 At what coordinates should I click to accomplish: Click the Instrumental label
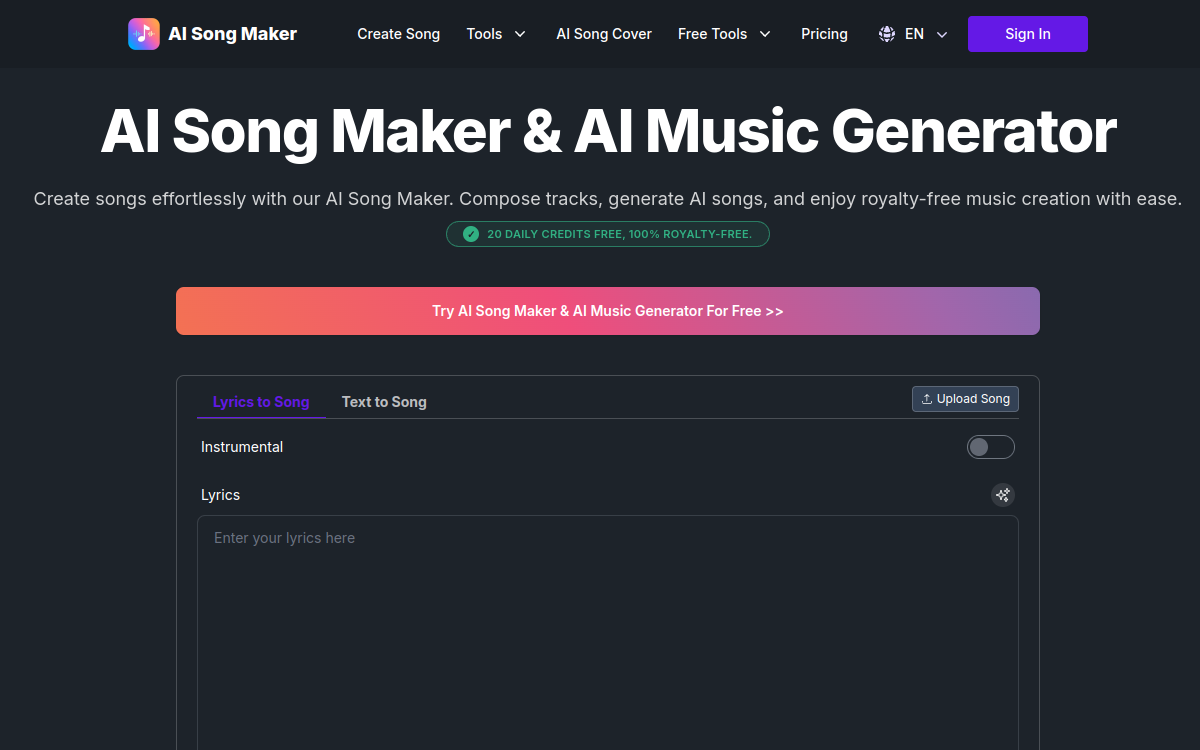[242, 447]
